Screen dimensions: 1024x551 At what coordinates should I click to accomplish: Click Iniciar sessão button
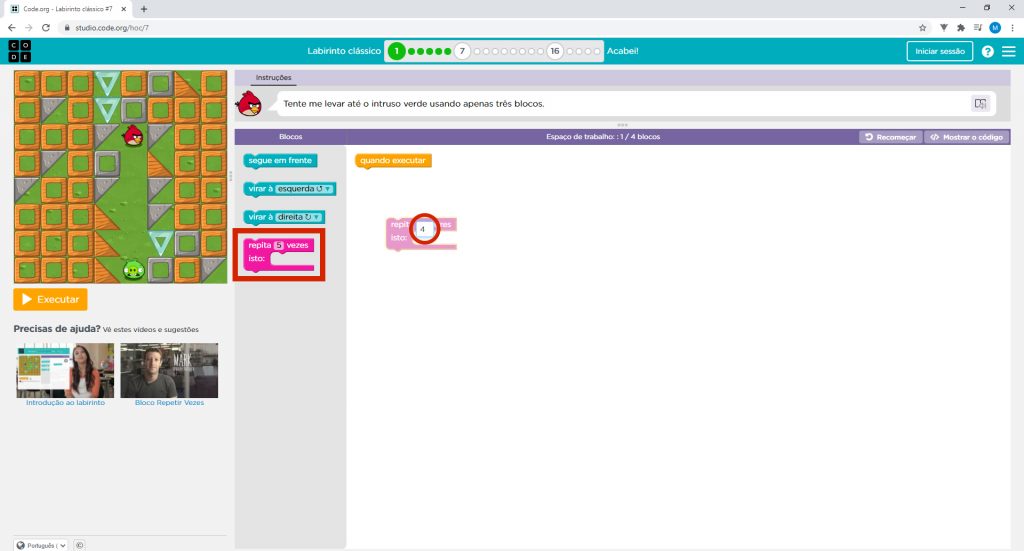pos(940,51)
